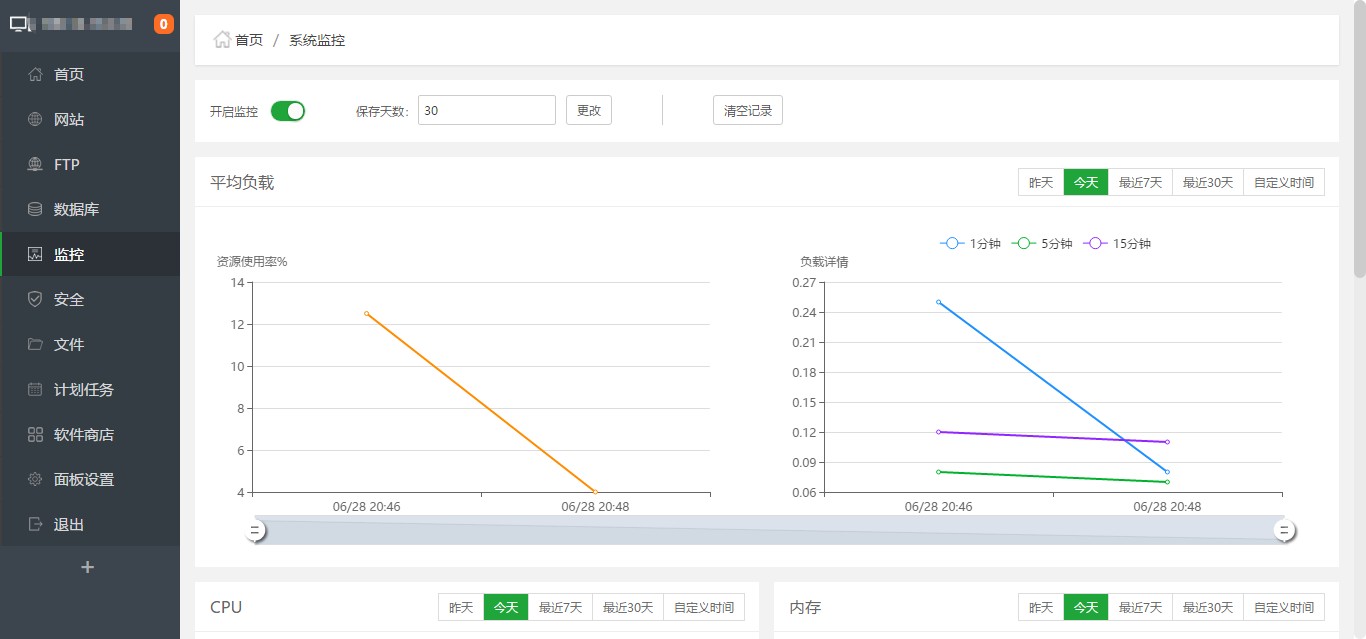Screen dimensions: 1366x639
Task: Hide the 15分钟 series in legend
Action: coord(1117,244)
